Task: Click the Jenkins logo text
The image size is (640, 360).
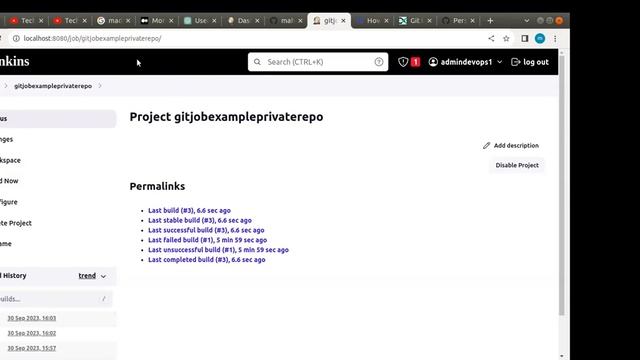Action: tap(15, 61)
